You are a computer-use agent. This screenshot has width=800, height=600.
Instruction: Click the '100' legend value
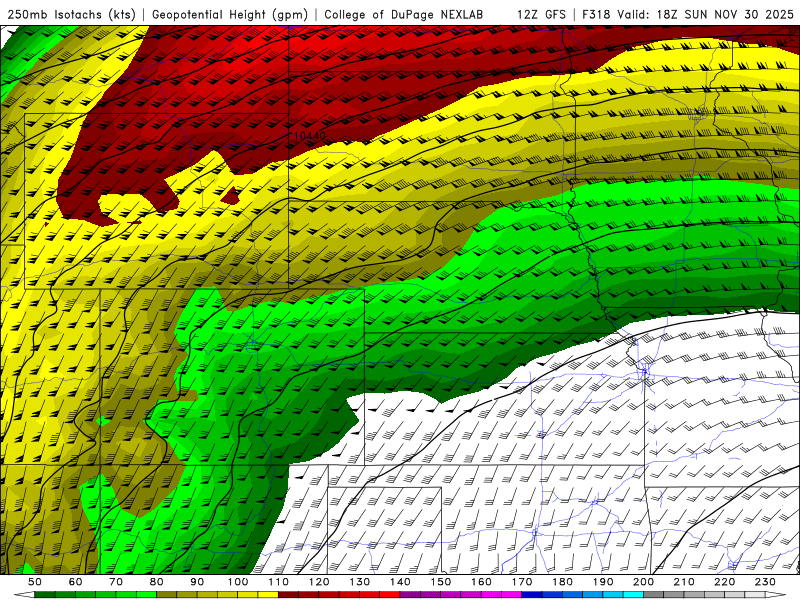238,582
